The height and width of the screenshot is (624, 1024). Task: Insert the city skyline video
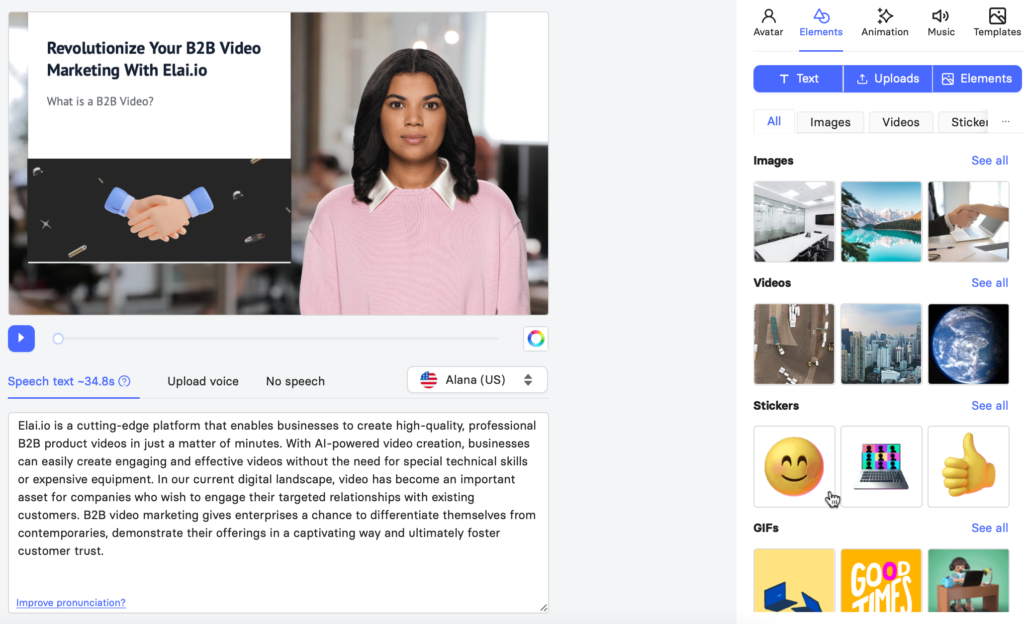click(881, 344)
